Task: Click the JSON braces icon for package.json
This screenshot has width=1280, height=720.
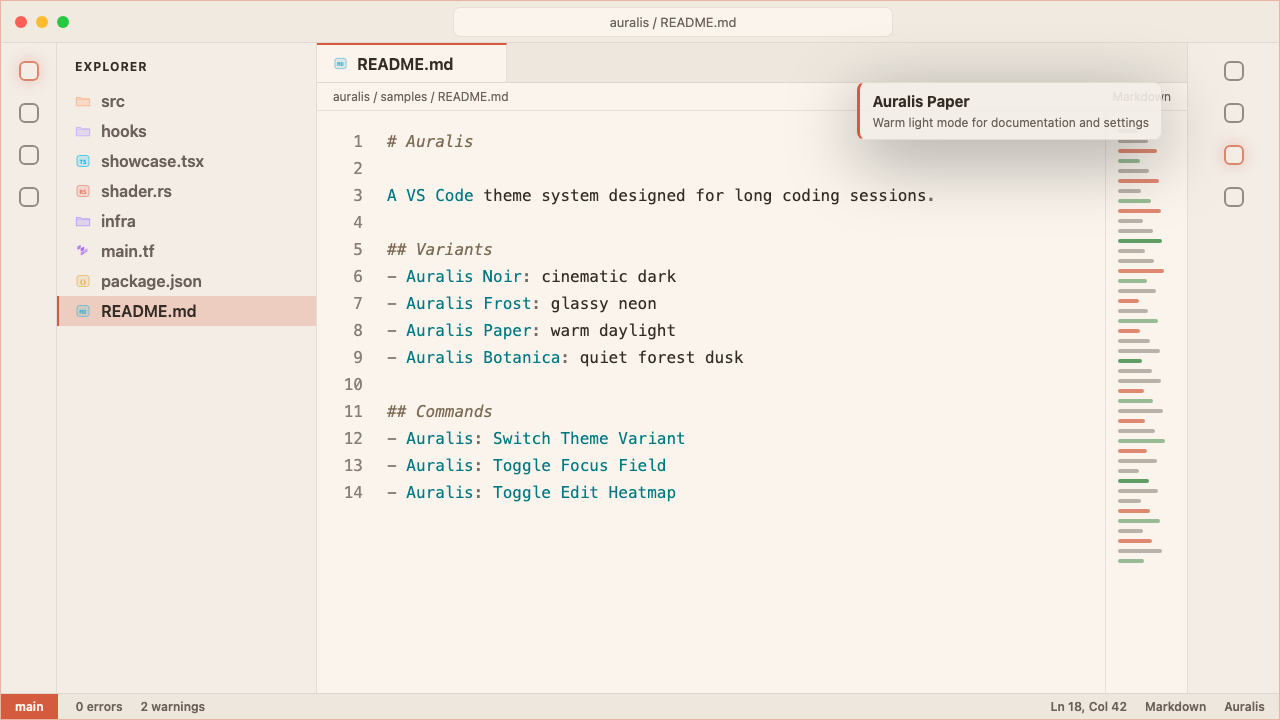Action: point(83,281)
